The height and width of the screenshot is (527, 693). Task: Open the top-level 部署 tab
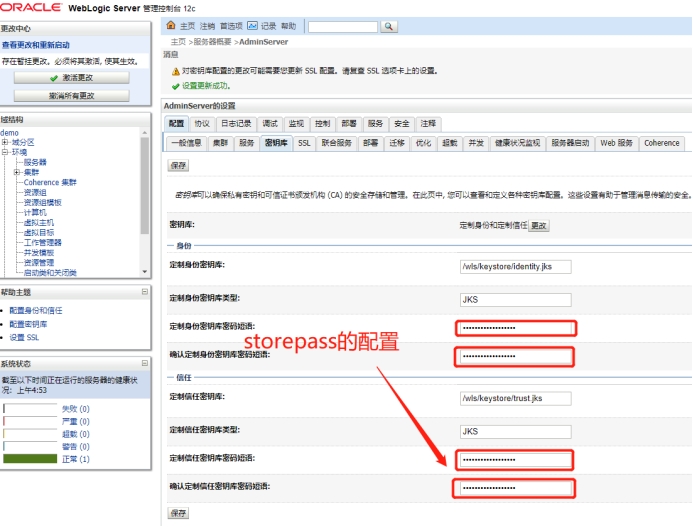click(349, 124)
